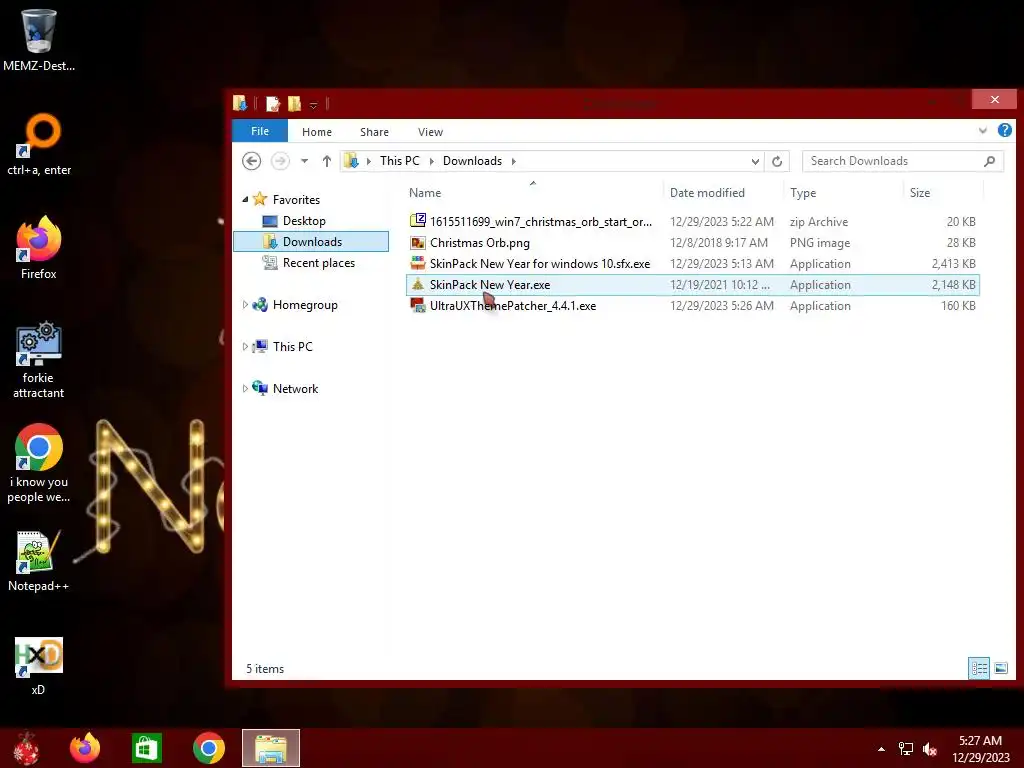Open the ctrl+a, enter desktop shortcut
The image size is (1024, 768).
pyautogui.click(x=39, y=145)
